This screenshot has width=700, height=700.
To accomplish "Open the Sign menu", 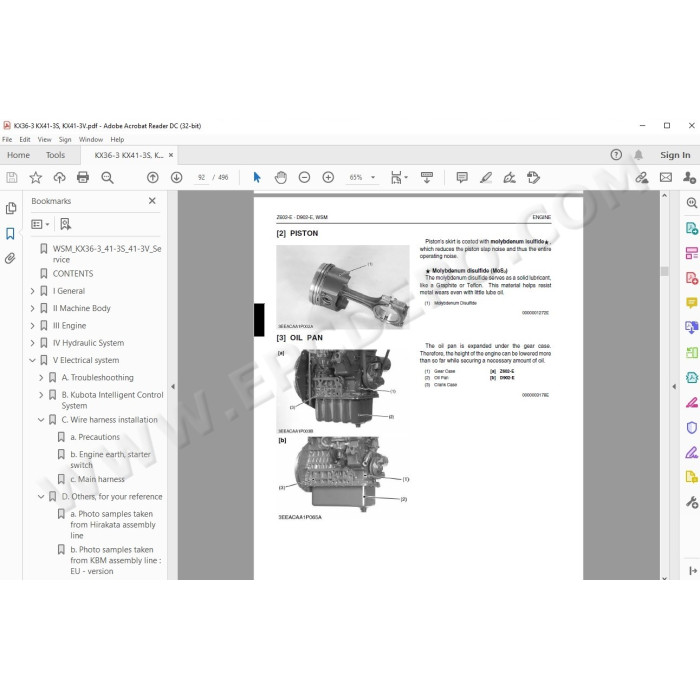I will (65, 140).
